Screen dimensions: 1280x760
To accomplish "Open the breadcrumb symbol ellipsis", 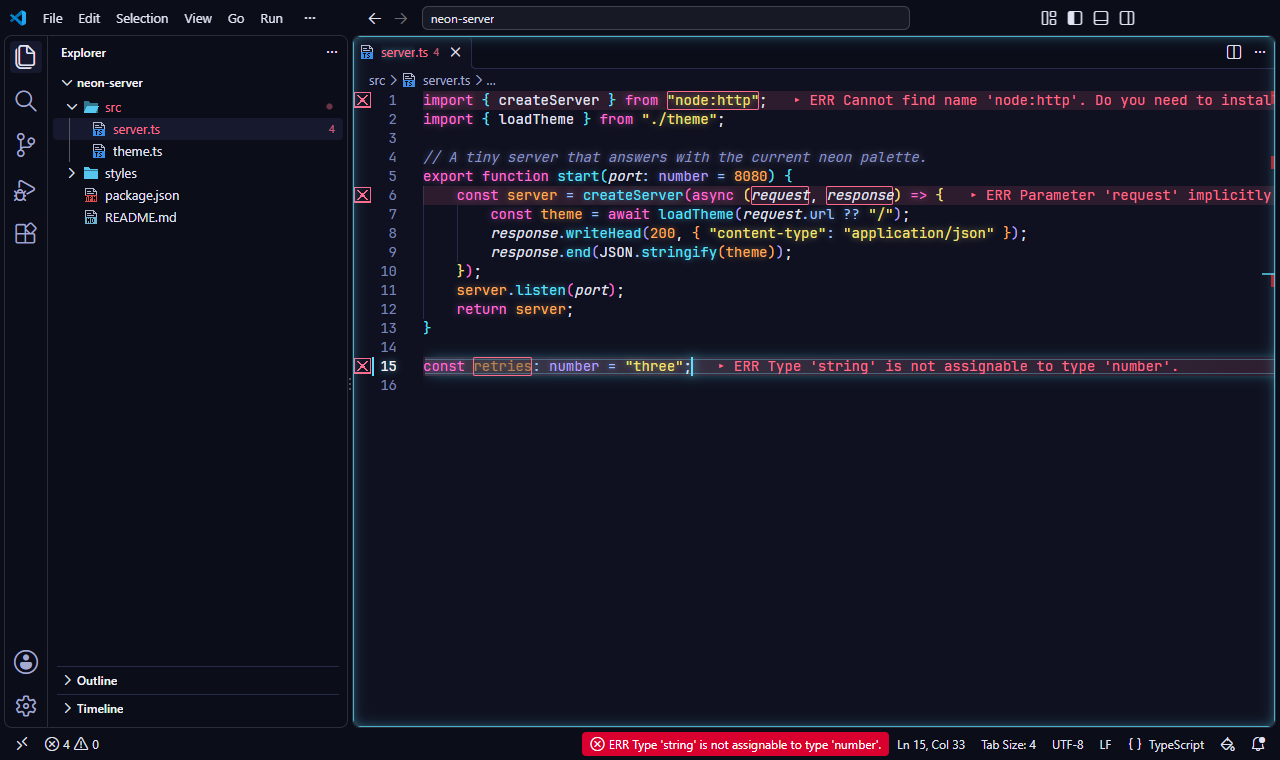I will 491,80.
